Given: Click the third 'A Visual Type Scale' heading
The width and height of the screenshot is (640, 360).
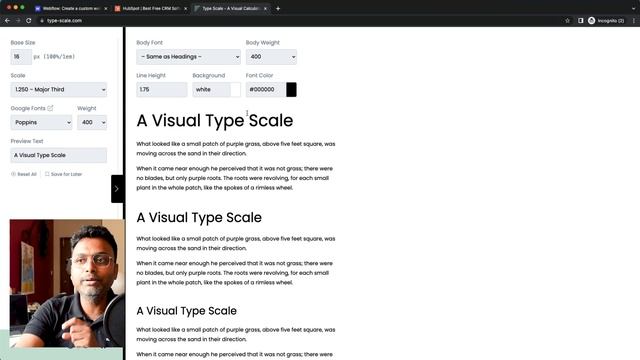Looking at the screenshot, I should [187, 311].
